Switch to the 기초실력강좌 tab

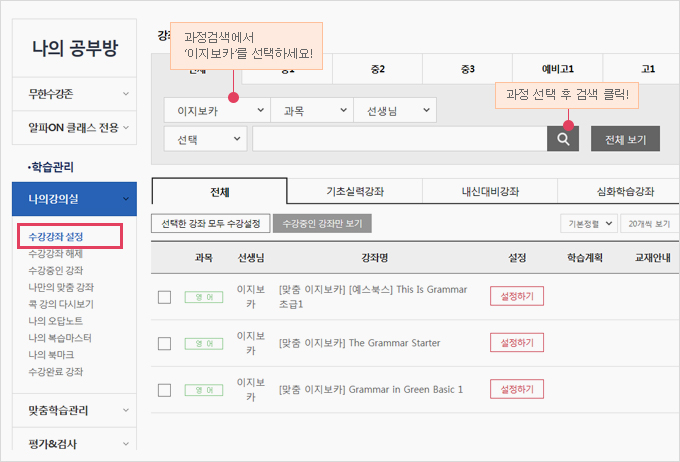pyautogui.click(x=355, y=192)
